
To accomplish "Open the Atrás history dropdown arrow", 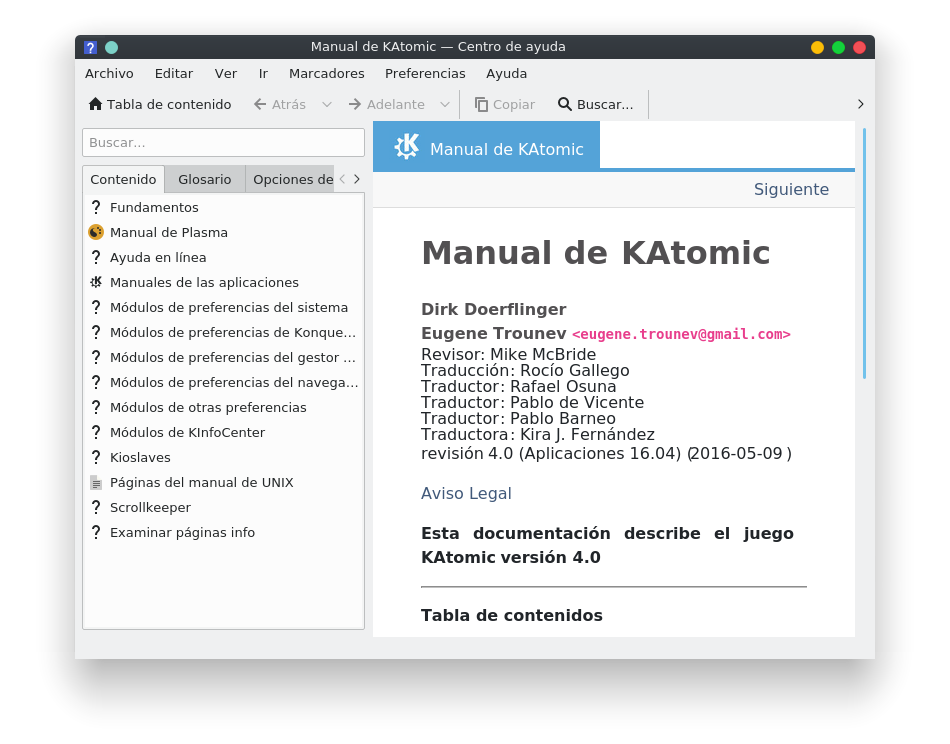I will click(327, 104).
